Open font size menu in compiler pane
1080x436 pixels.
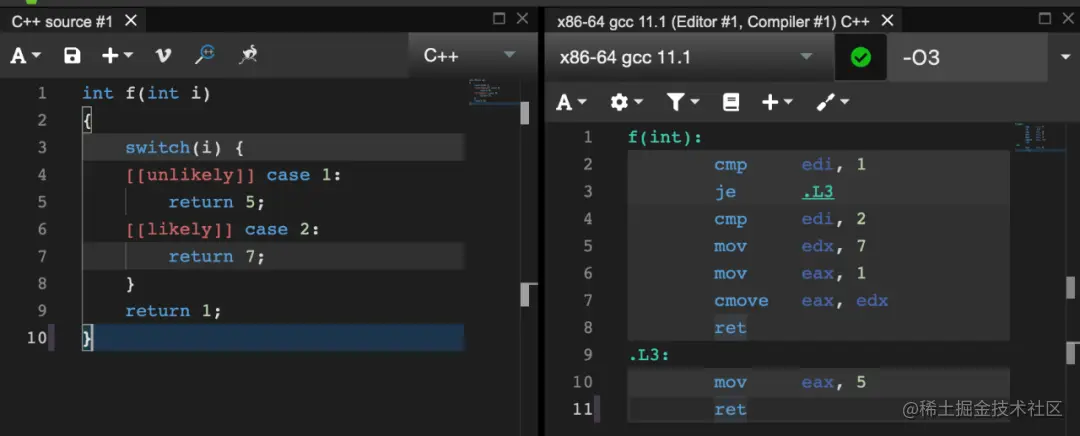click(572, 103)
